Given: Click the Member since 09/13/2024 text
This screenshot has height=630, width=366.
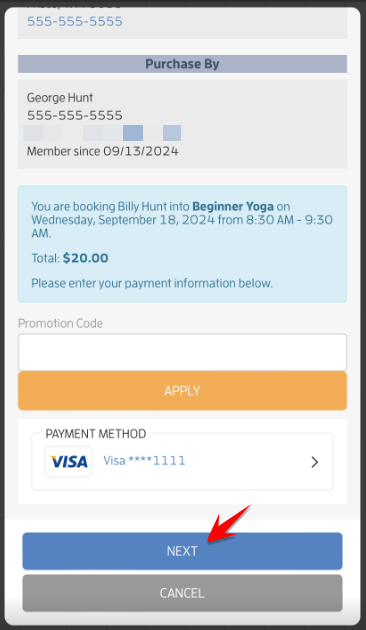Looking at the screenshot, I should [x=102, y=151].
